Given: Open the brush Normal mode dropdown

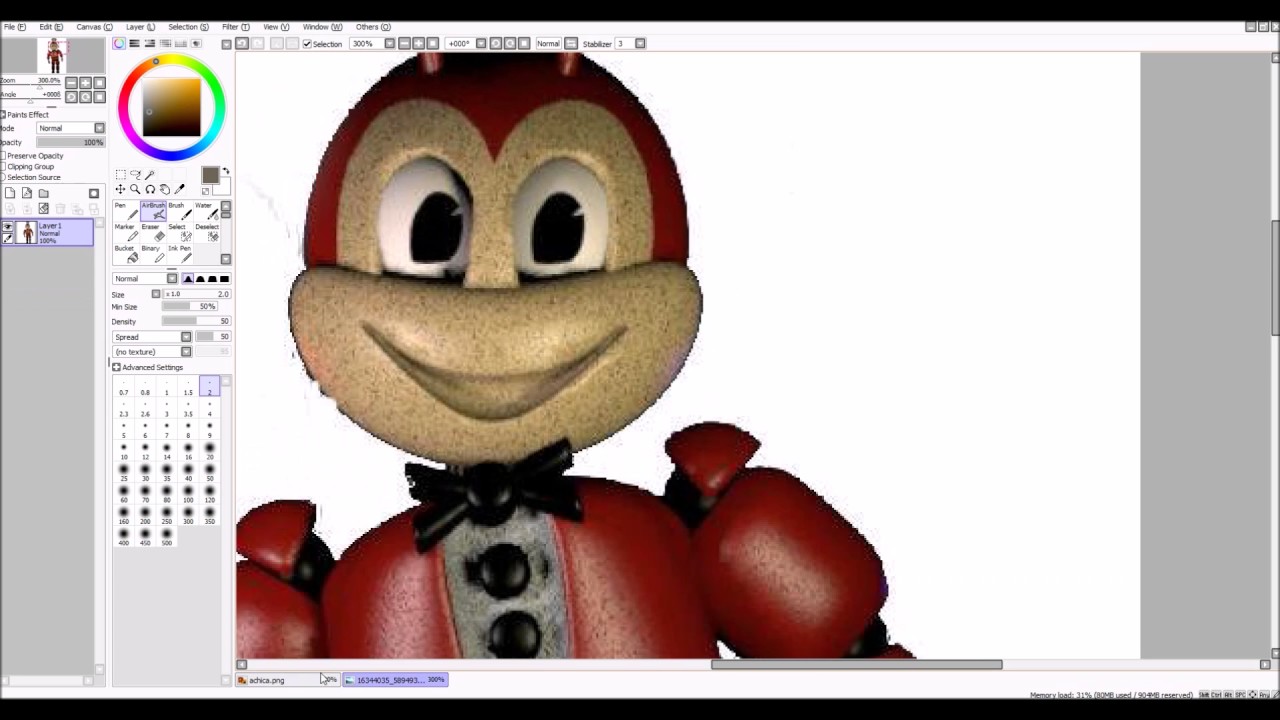Looking at the screenshot, I should point(145,279).
